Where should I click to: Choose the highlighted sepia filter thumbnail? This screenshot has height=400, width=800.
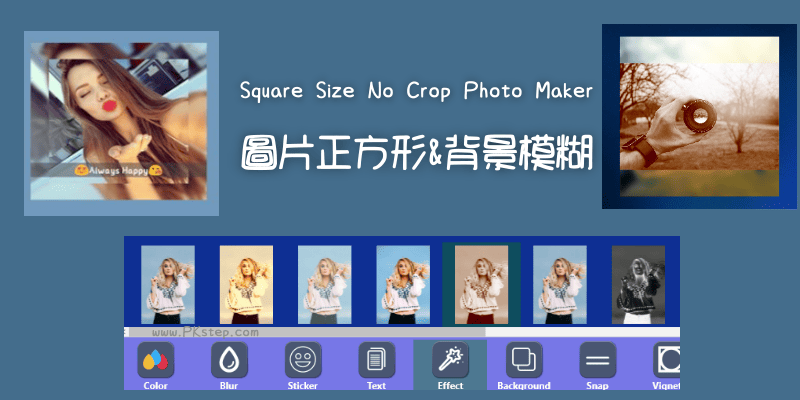click(x=482, y=285)
